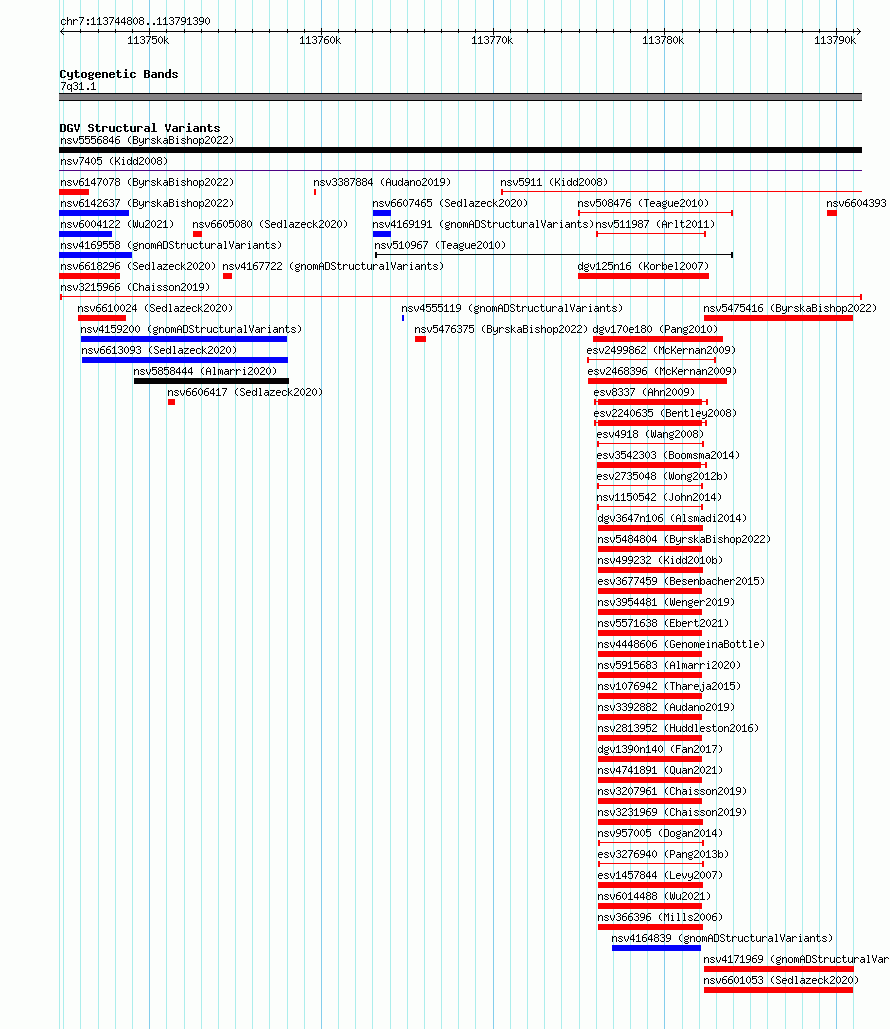Select nsv5571638 (Ebert2021) label
The image size is (890, 1029).
(x=663, y=623)
